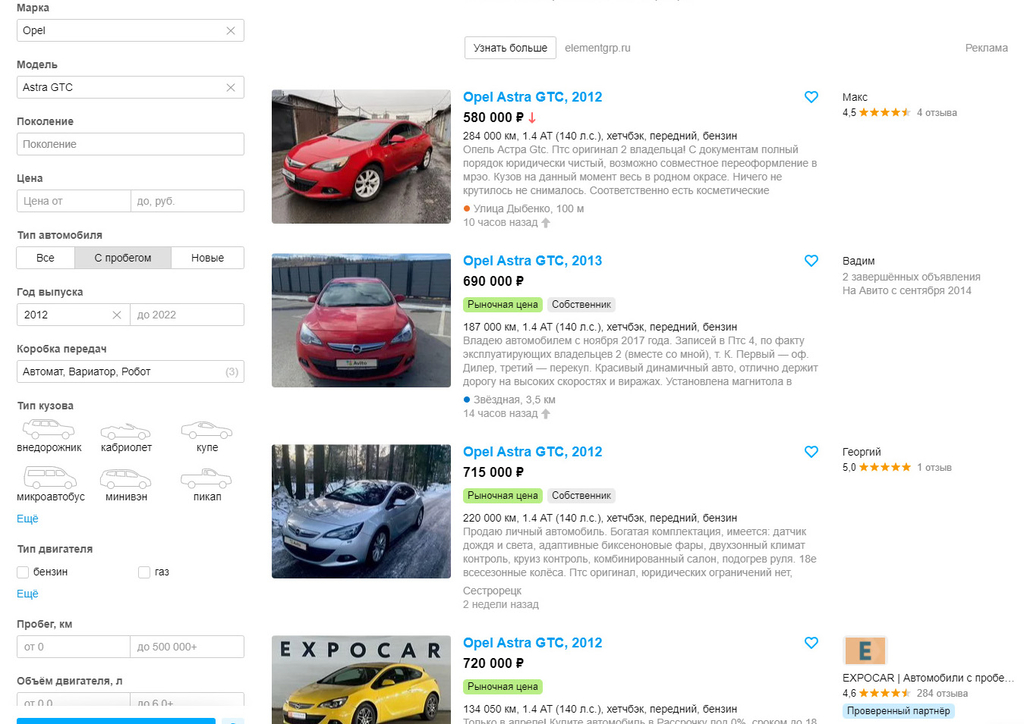Open the Коробка передач dropdown
This screenshot has height=724, width=1024.
tap(131, 371)
